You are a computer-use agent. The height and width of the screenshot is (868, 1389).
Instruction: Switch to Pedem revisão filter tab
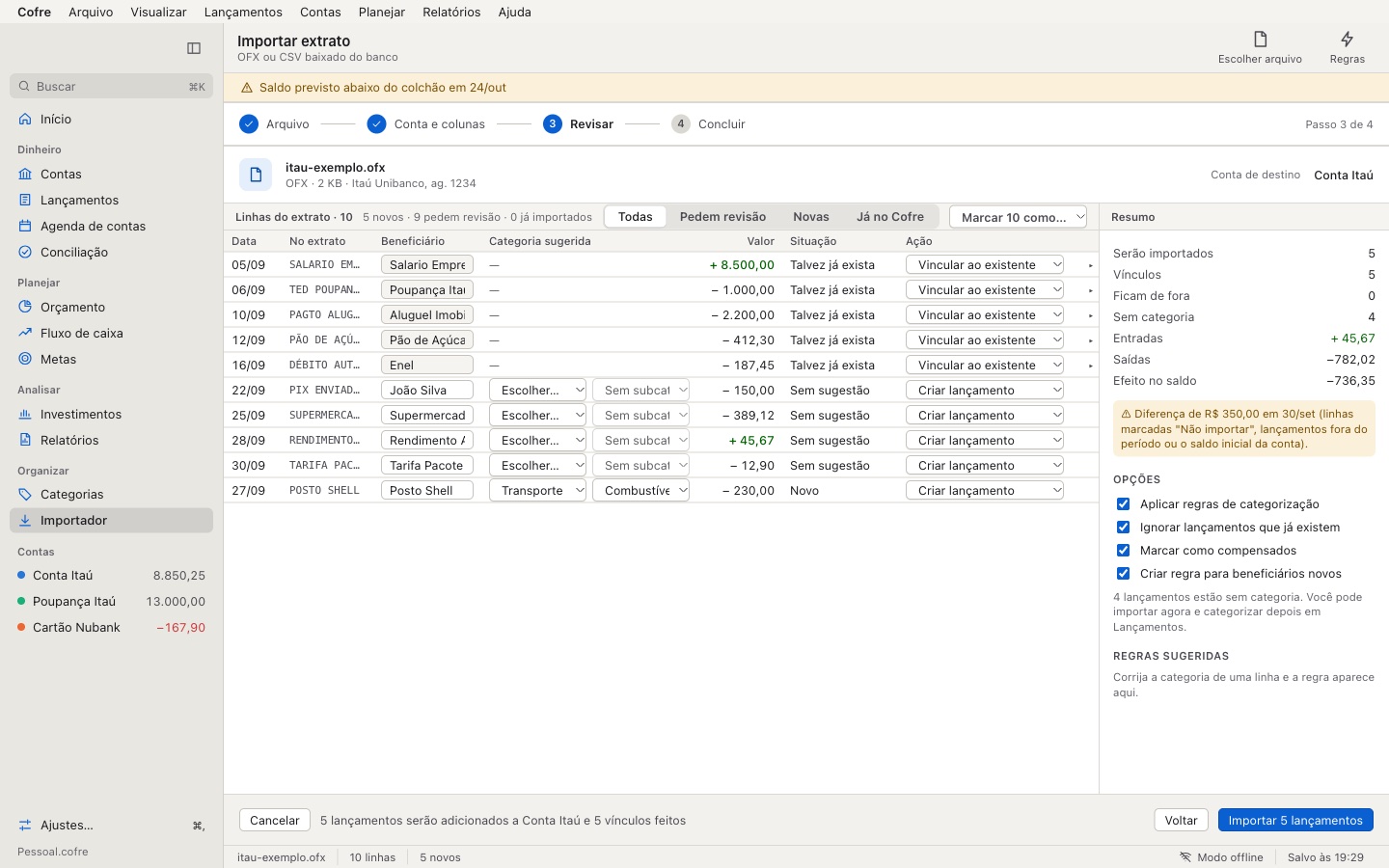click(722, 217)
